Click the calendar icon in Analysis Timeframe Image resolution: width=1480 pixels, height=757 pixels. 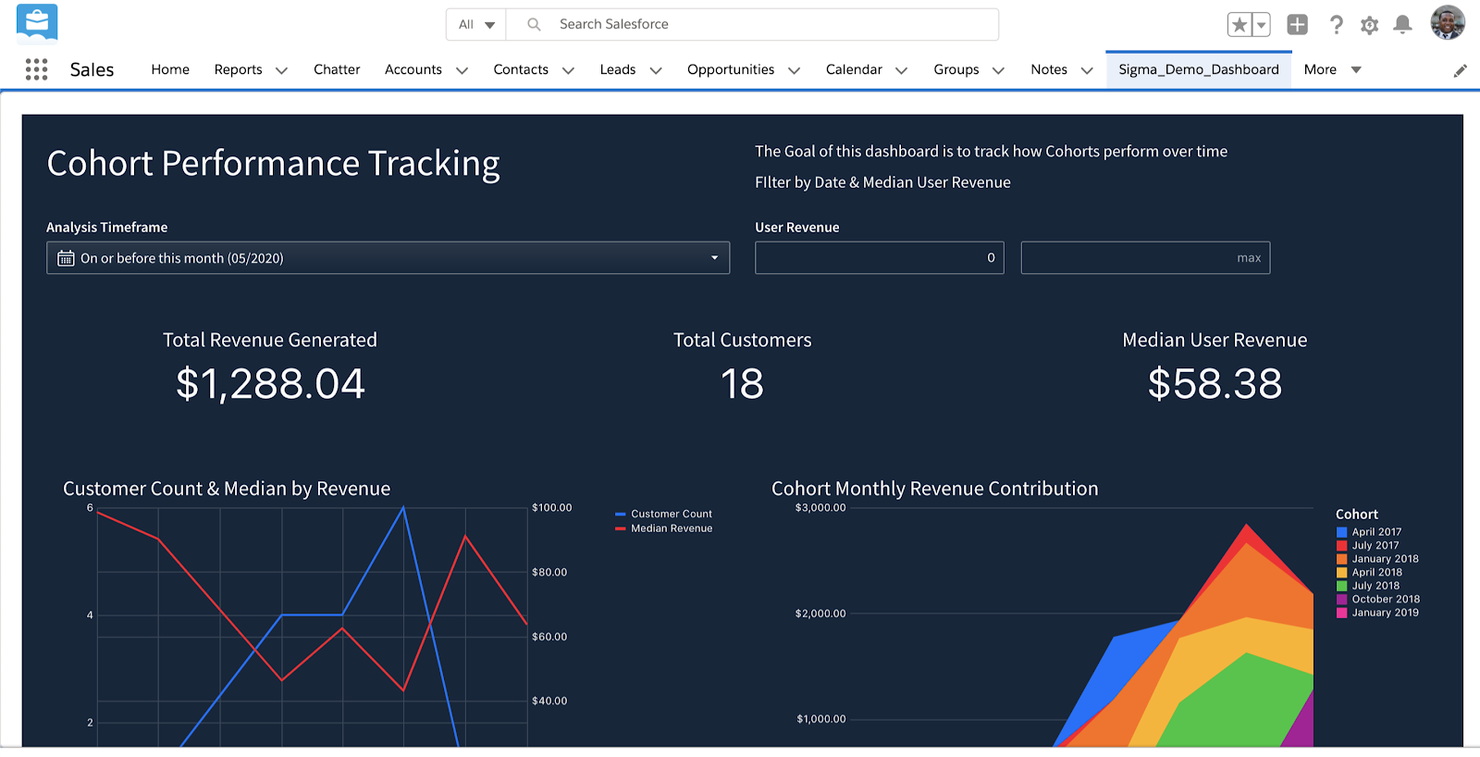tap(65, 257)
